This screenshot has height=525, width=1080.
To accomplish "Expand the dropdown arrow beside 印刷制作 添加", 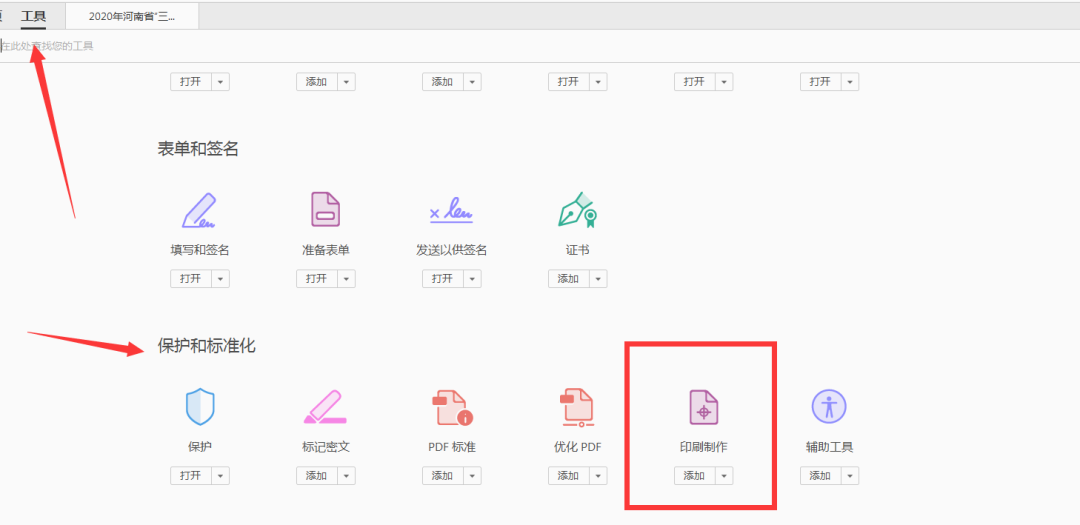I will click(x=724, y=476).
